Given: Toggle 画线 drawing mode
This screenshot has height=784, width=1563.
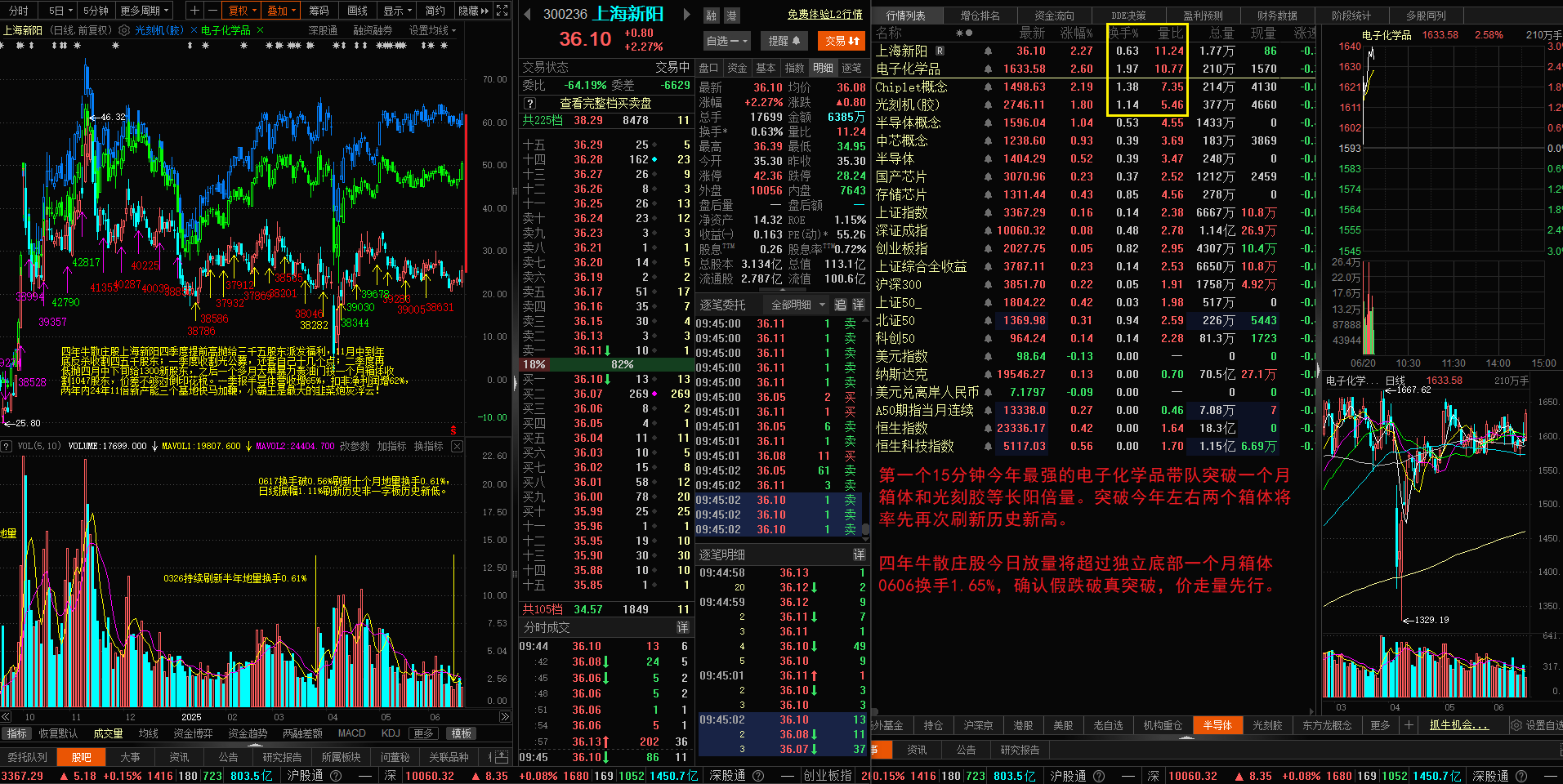Looking at the screenshot, I should (x=357, y=11).
